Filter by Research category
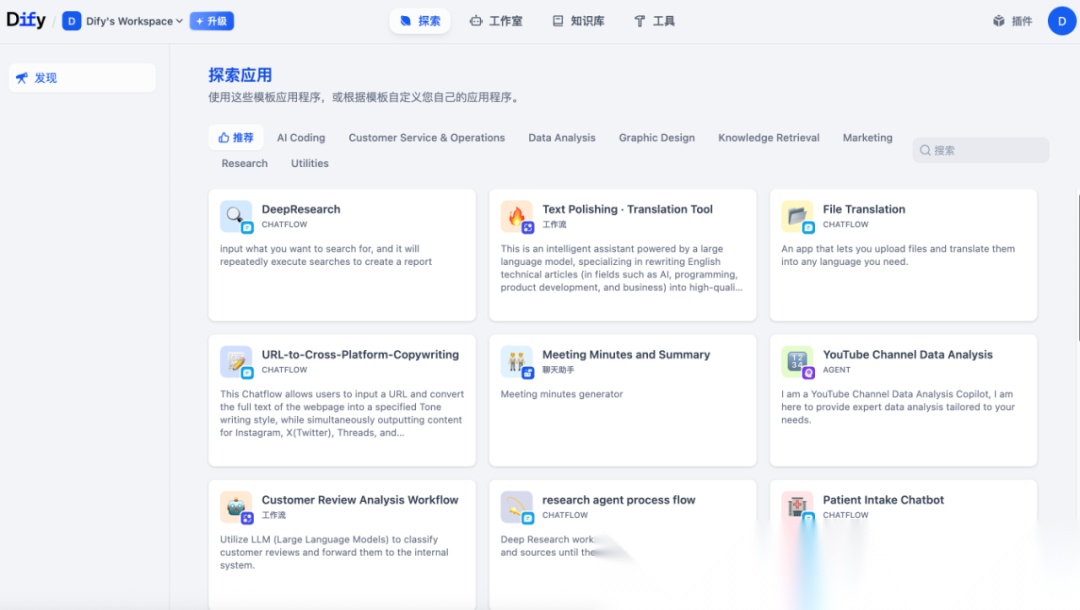The width and height of the screenshot is (1080, 610). click(x=245, y=163)
